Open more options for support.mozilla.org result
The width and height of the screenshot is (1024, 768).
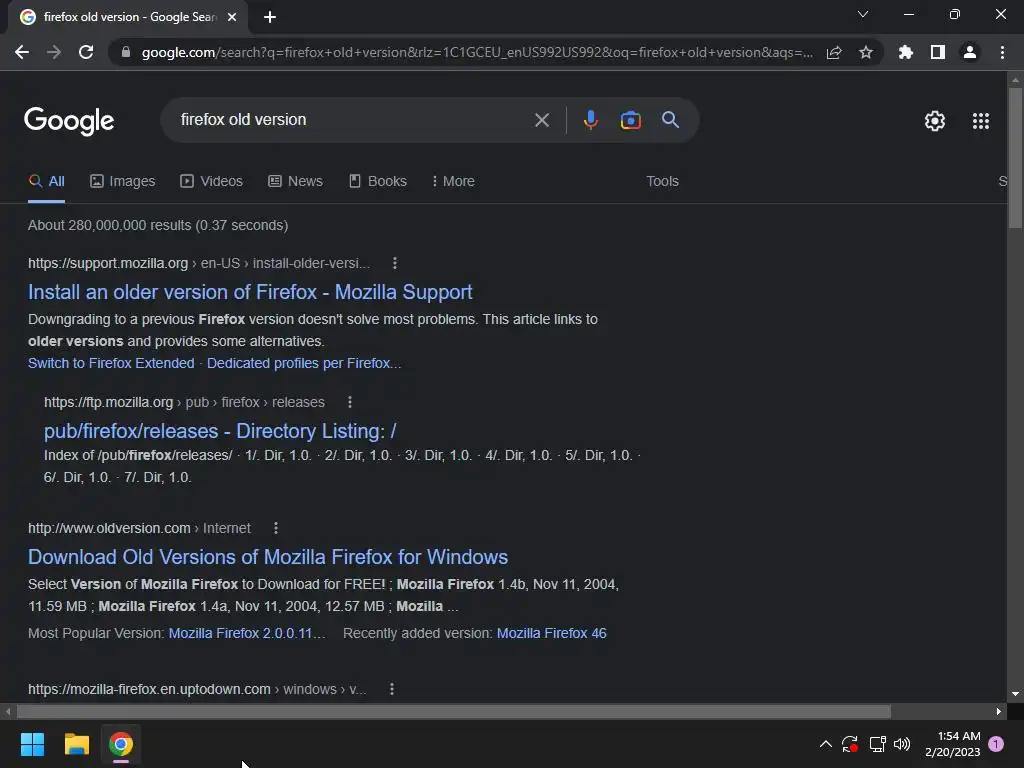394,263
